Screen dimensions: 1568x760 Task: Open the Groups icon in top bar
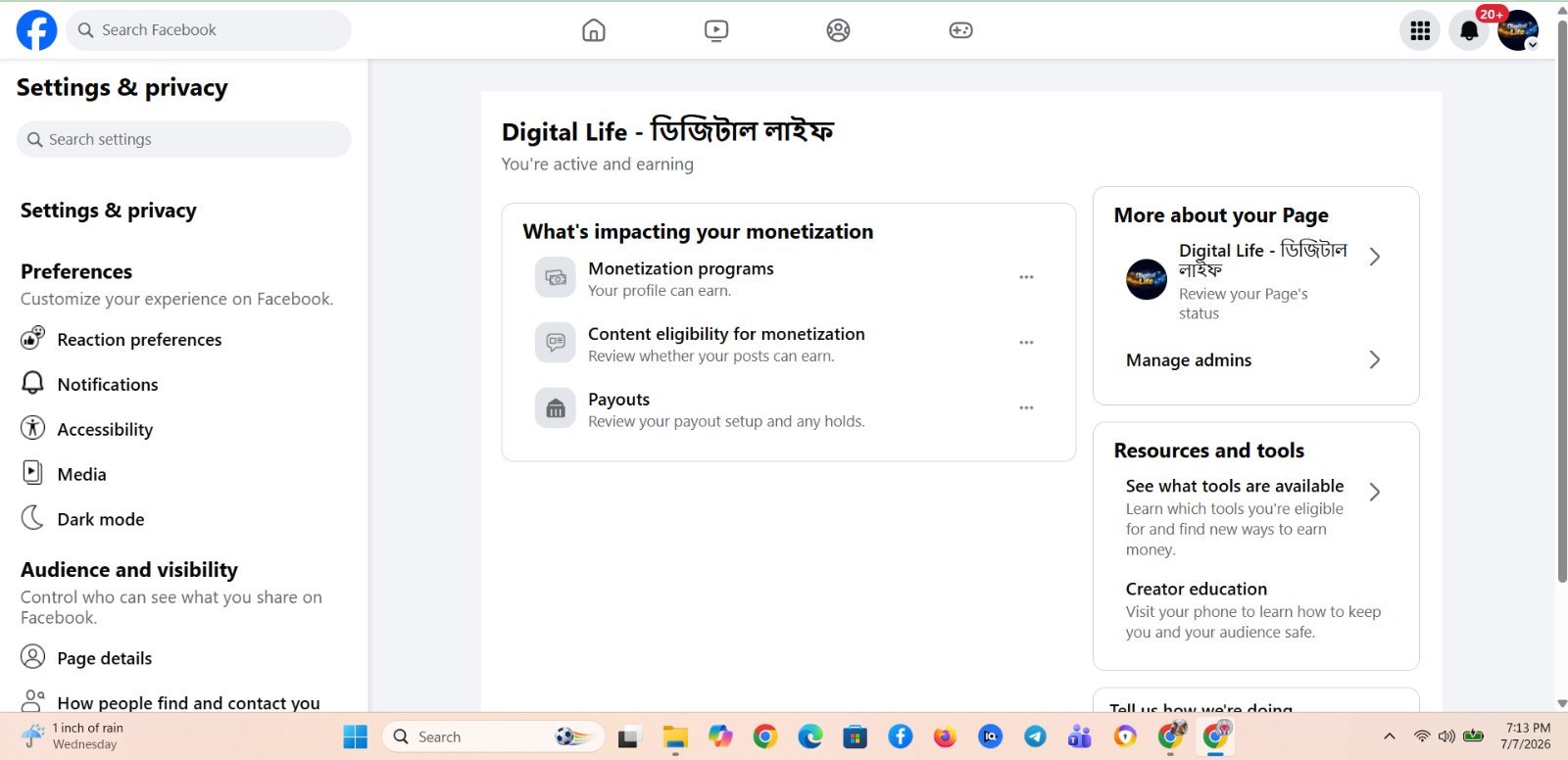click(x=838, y=30)
